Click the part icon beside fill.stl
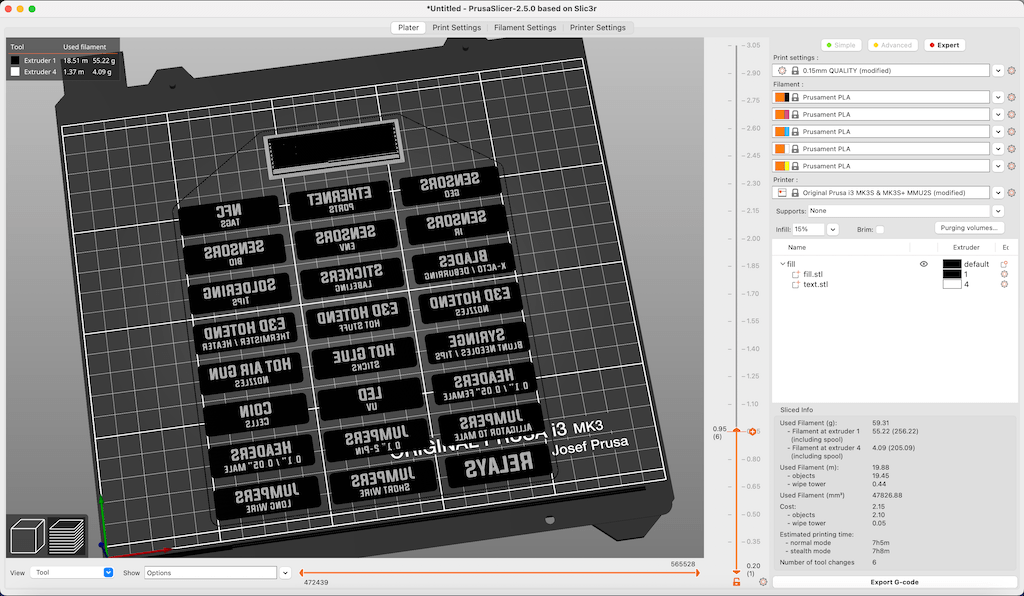 pyautogui.click(x=795, y=275)
